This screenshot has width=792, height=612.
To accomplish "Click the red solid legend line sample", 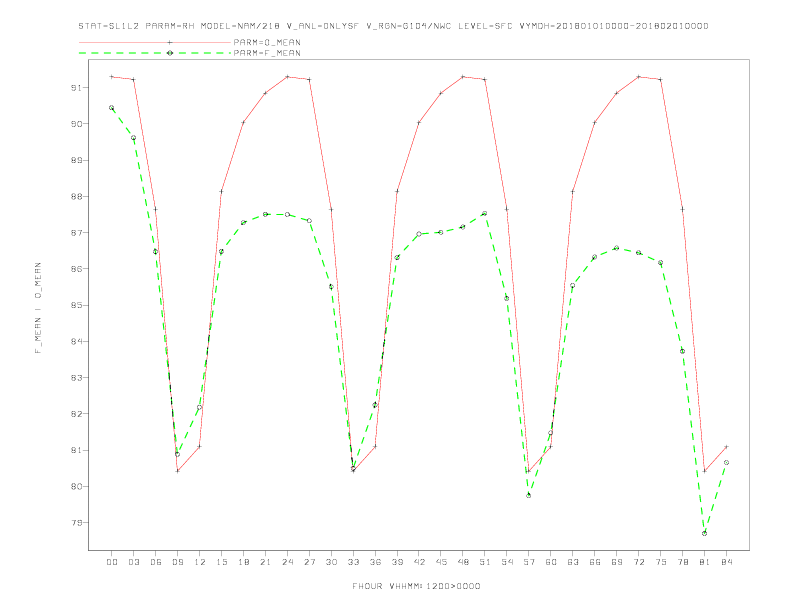I will point(155,42).
